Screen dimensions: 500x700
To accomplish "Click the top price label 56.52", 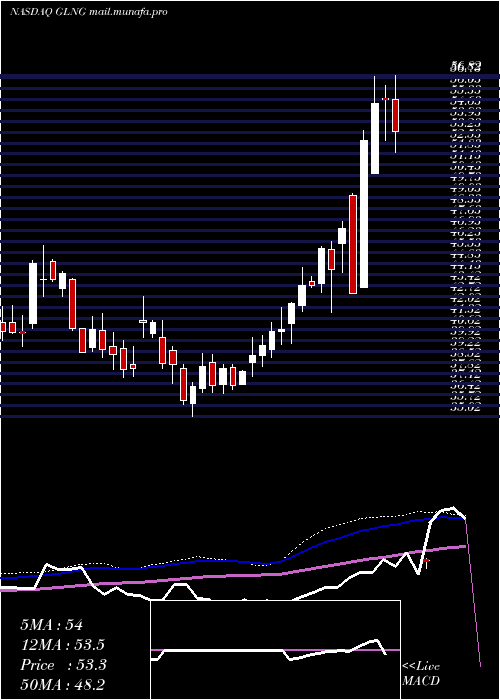I will (465, 67).
